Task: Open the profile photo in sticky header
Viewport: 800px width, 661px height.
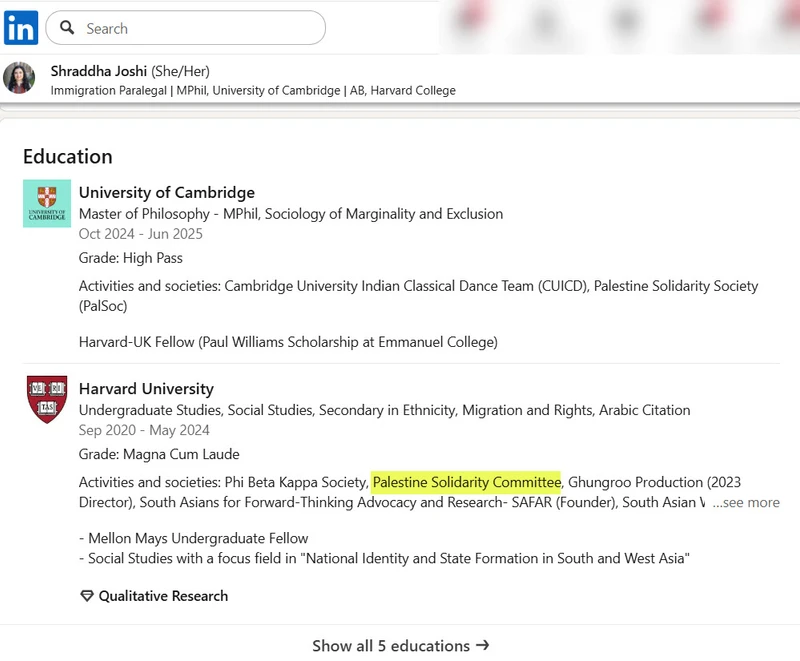Action: (x=19, y=78)
